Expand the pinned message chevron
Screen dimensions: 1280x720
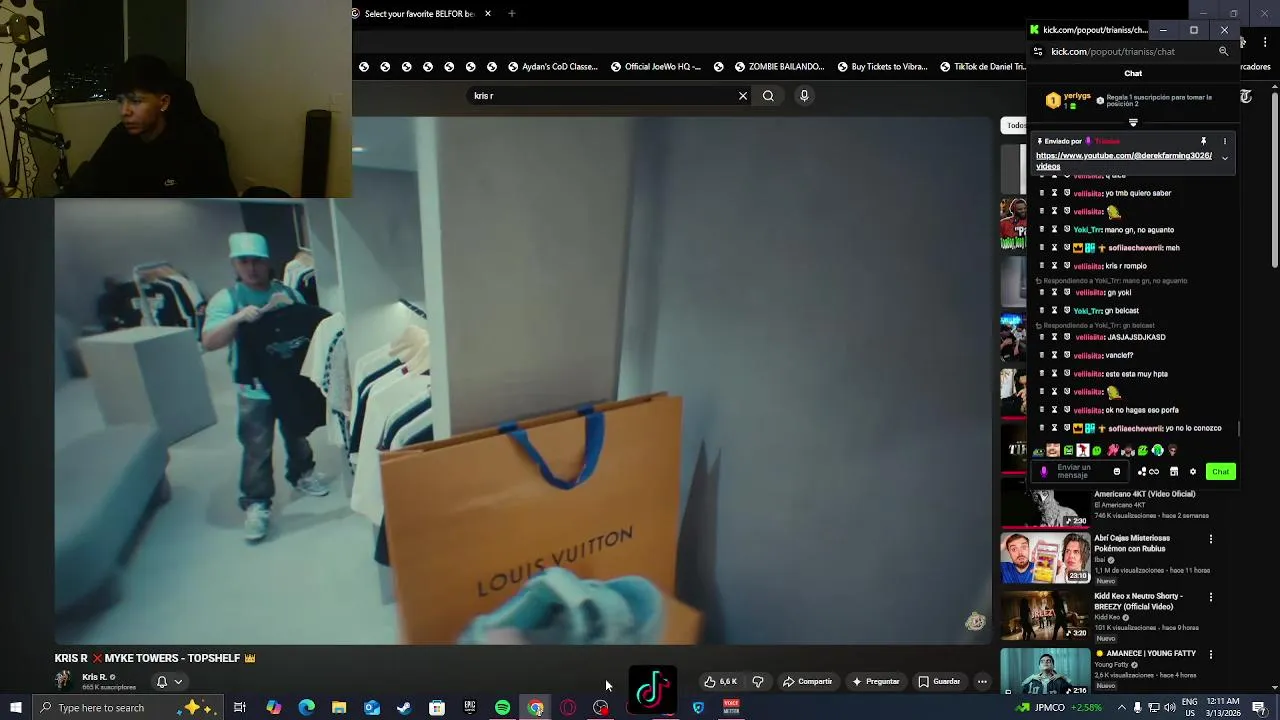(1224, 159)
